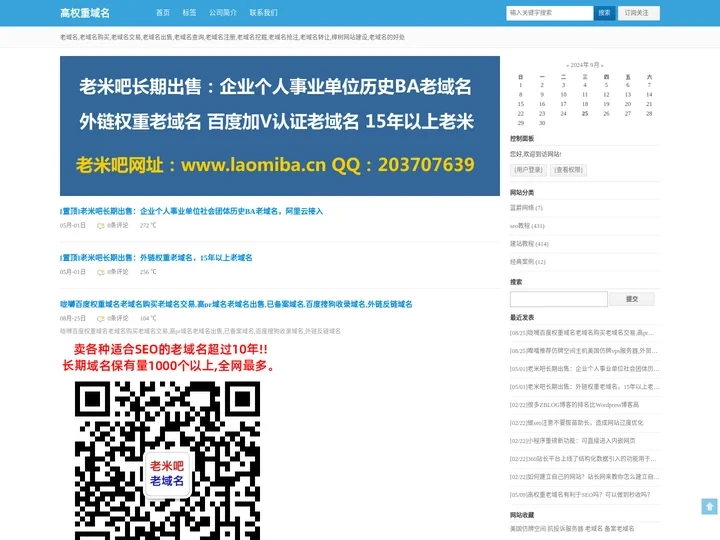Click the 抗投诉服务器 bookmark link
The width and height of the screenshot is (720, 540).
[565, 529]
